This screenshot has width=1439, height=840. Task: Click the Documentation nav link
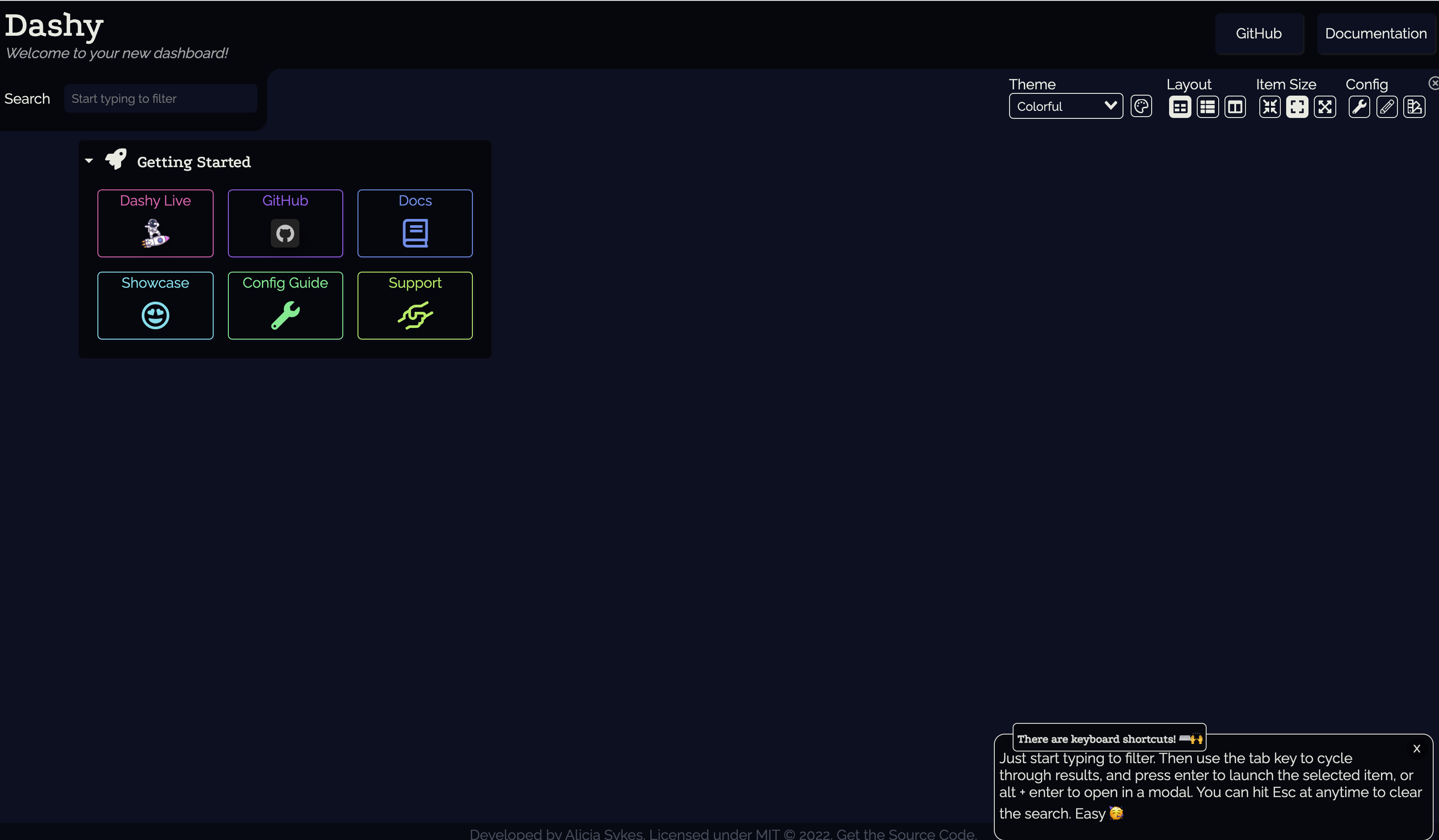coord(1376,34)
